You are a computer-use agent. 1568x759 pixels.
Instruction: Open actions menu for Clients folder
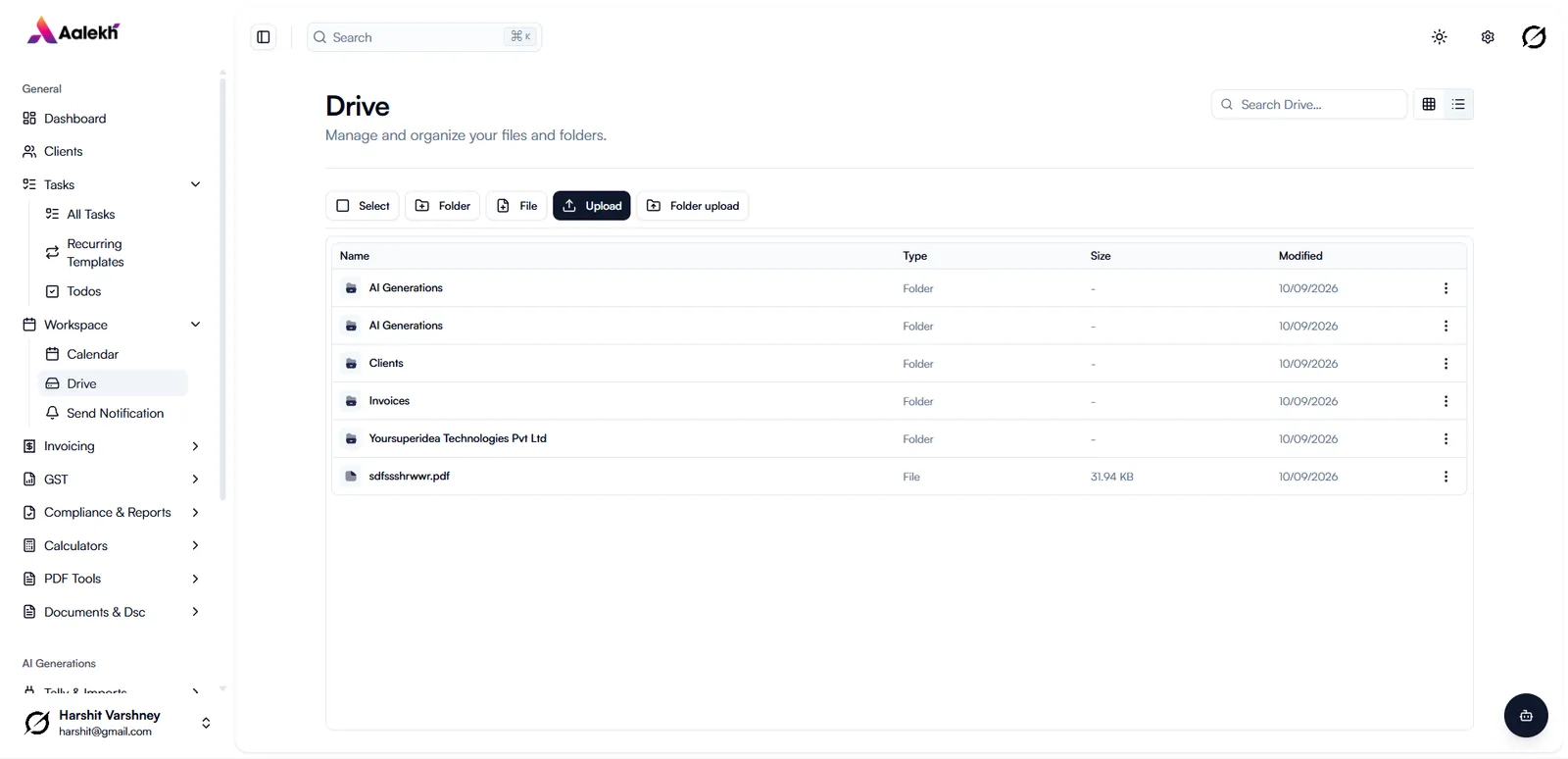pyautogui.click(x=1445, y=364)
